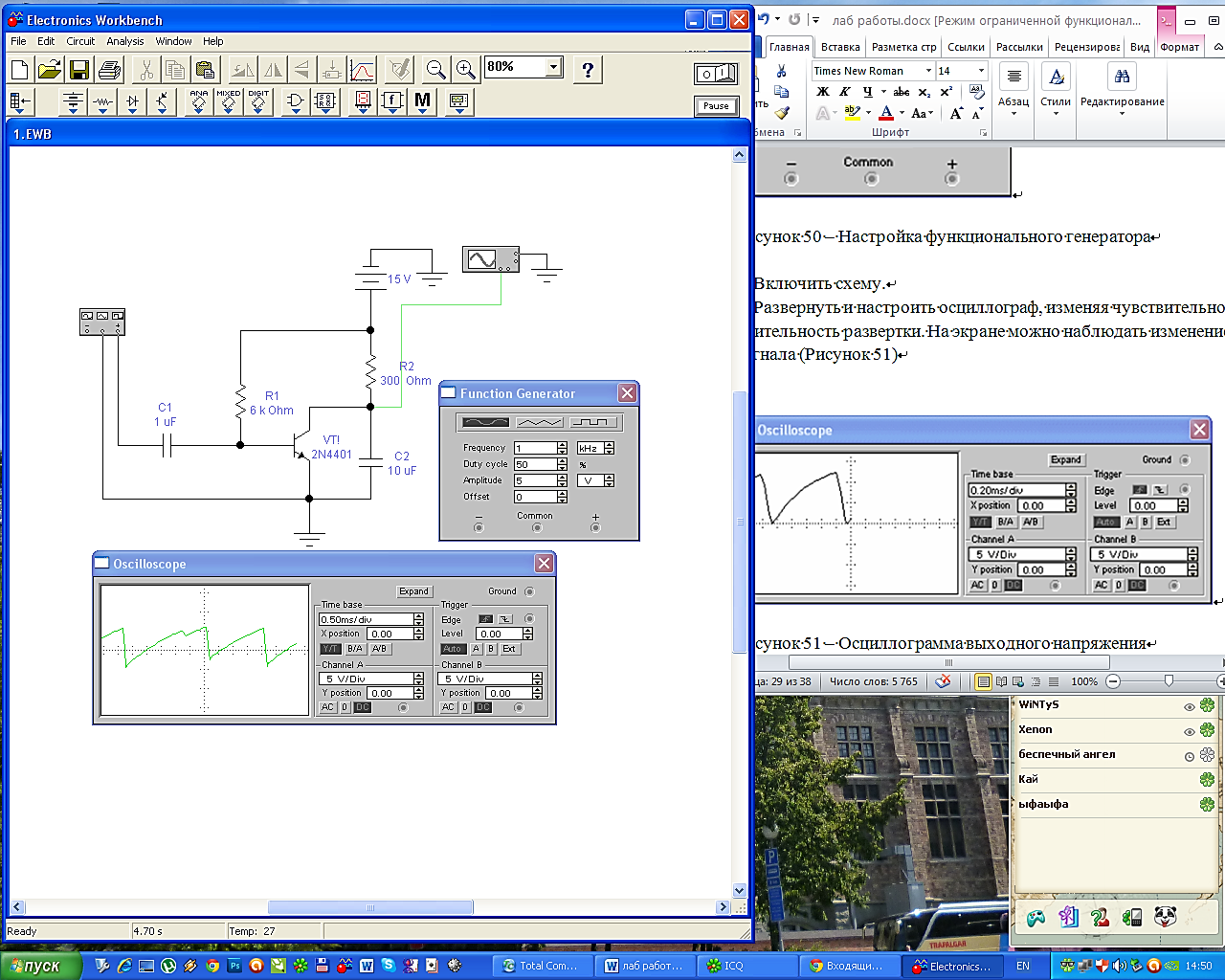Viewport: 1225px width, 980px height.
Task: Click Word font color red A swatch
Action: 886,113
